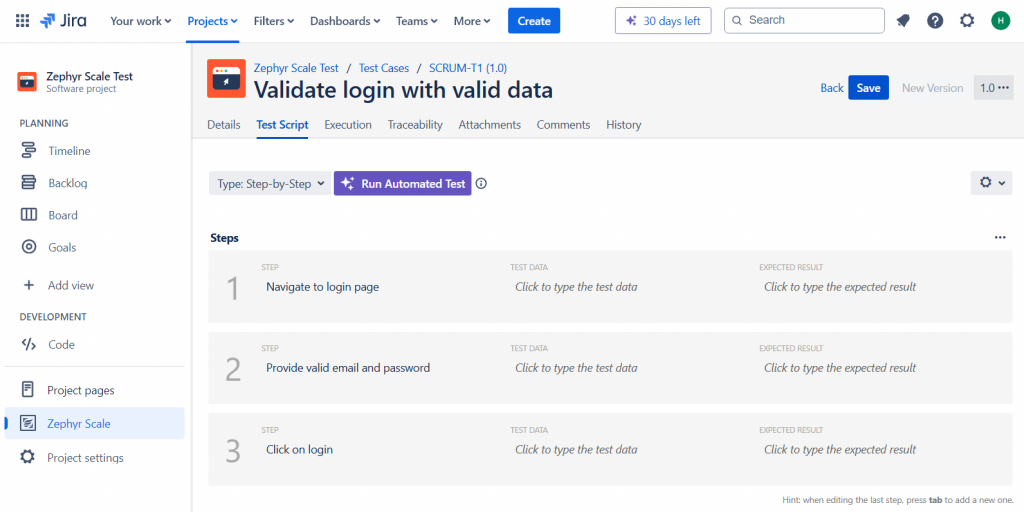This screenshot has height=512, width=1024.
Task: Click the step 1 test data field
Action: click(x=576, y=287)
